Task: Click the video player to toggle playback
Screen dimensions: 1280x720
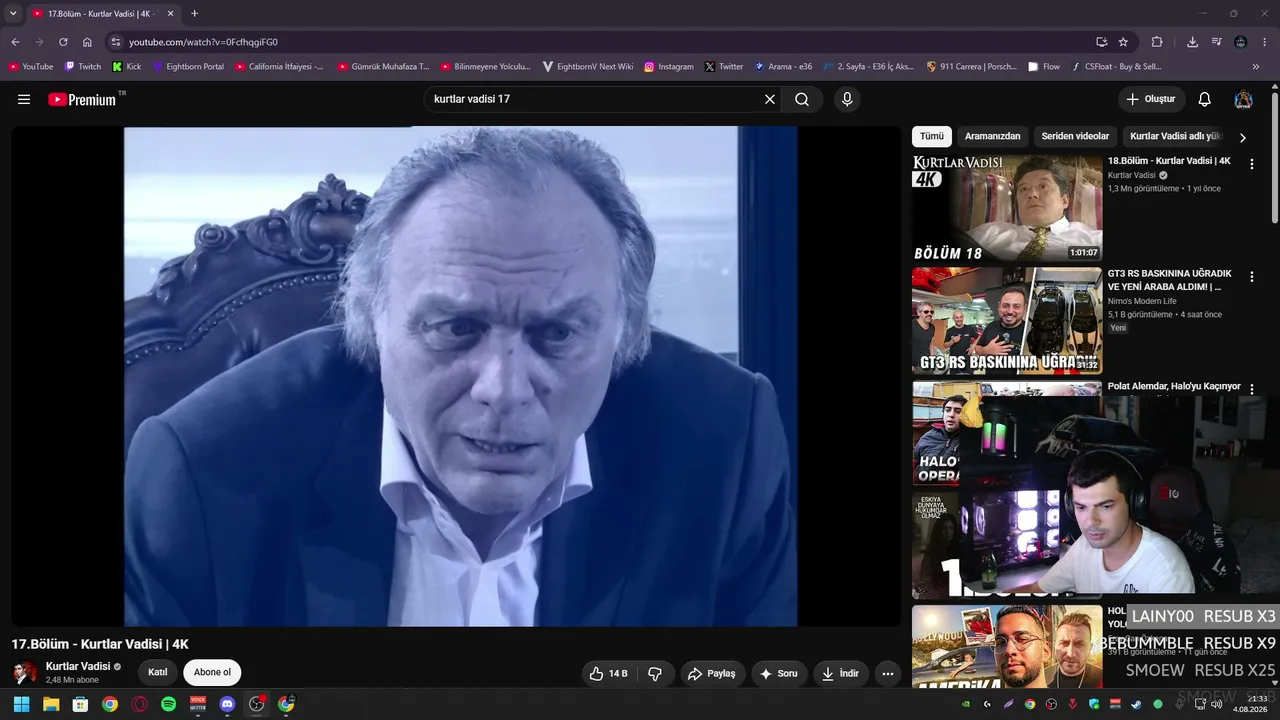Action: [456, 376]
